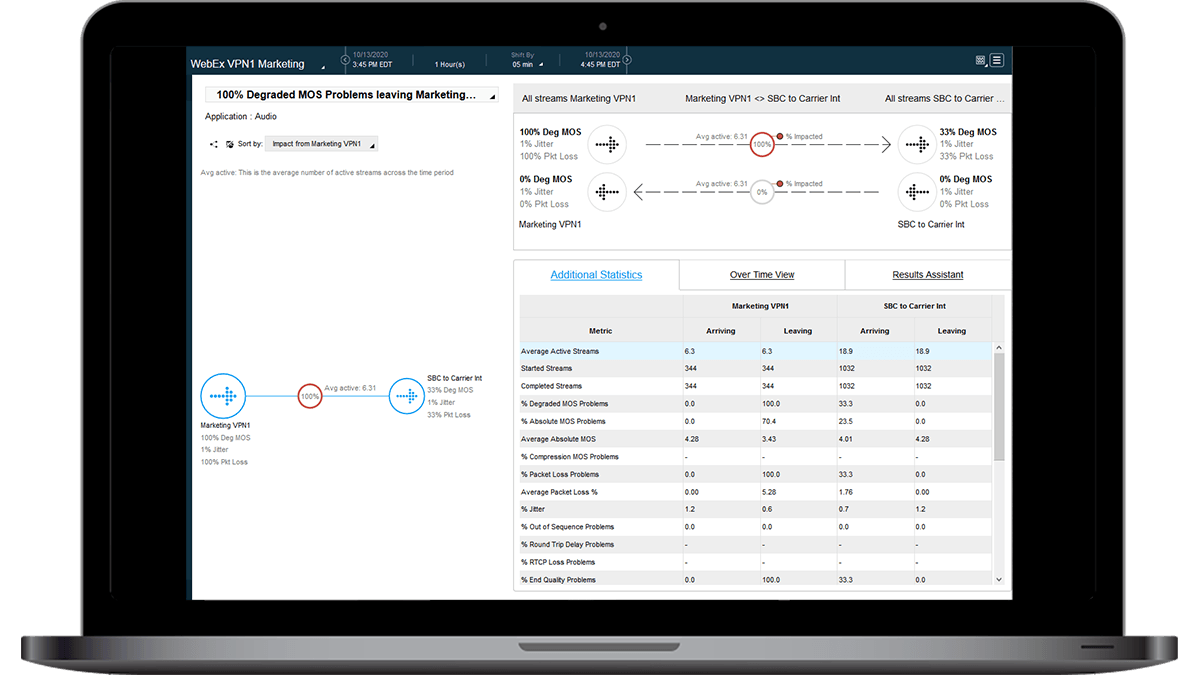This screenshot has height=675, width=1200.
Task: Click the 3:45 PM EDT start time
Action: point(372,64)
